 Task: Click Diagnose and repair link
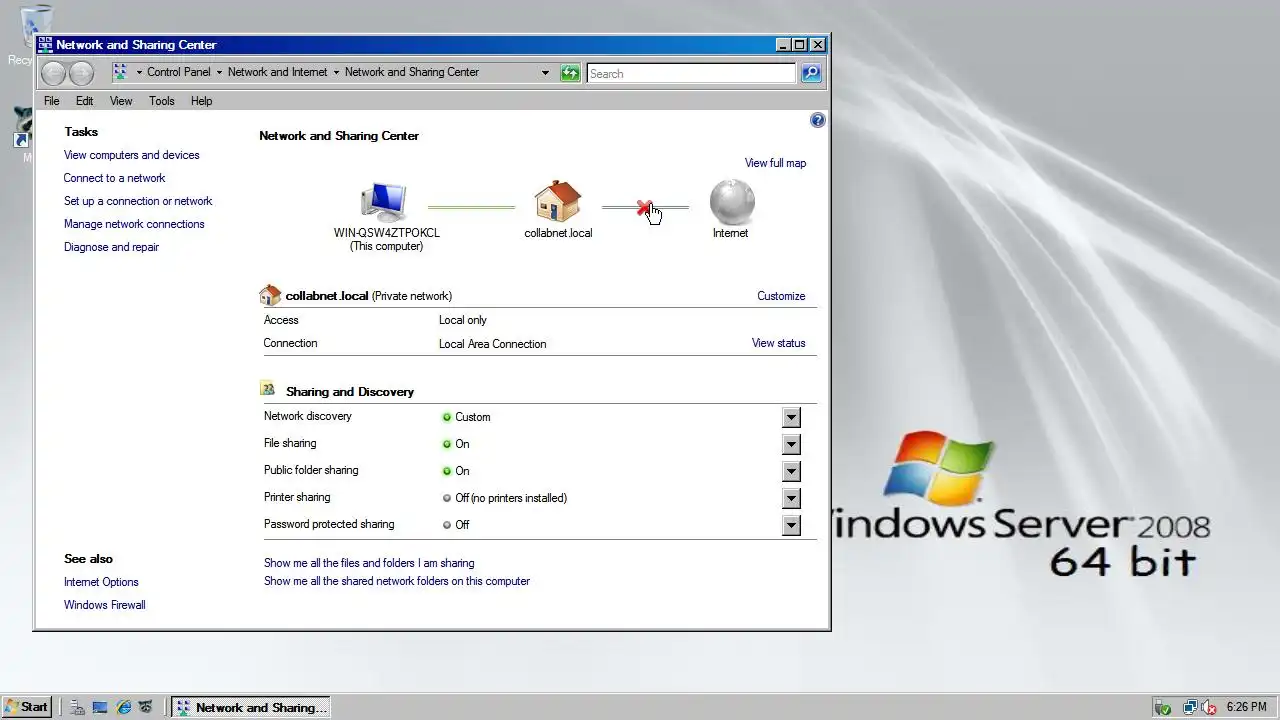(x=111, y=247)
